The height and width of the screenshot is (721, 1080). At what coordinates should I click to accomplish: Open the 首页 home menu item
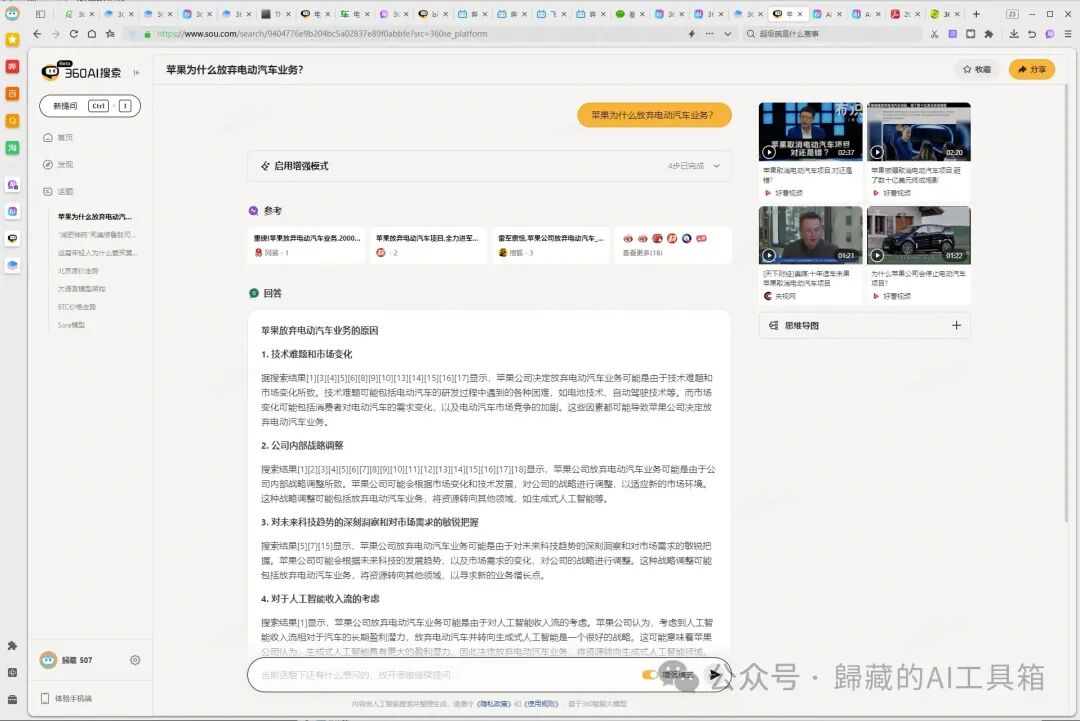pos(59,138)
